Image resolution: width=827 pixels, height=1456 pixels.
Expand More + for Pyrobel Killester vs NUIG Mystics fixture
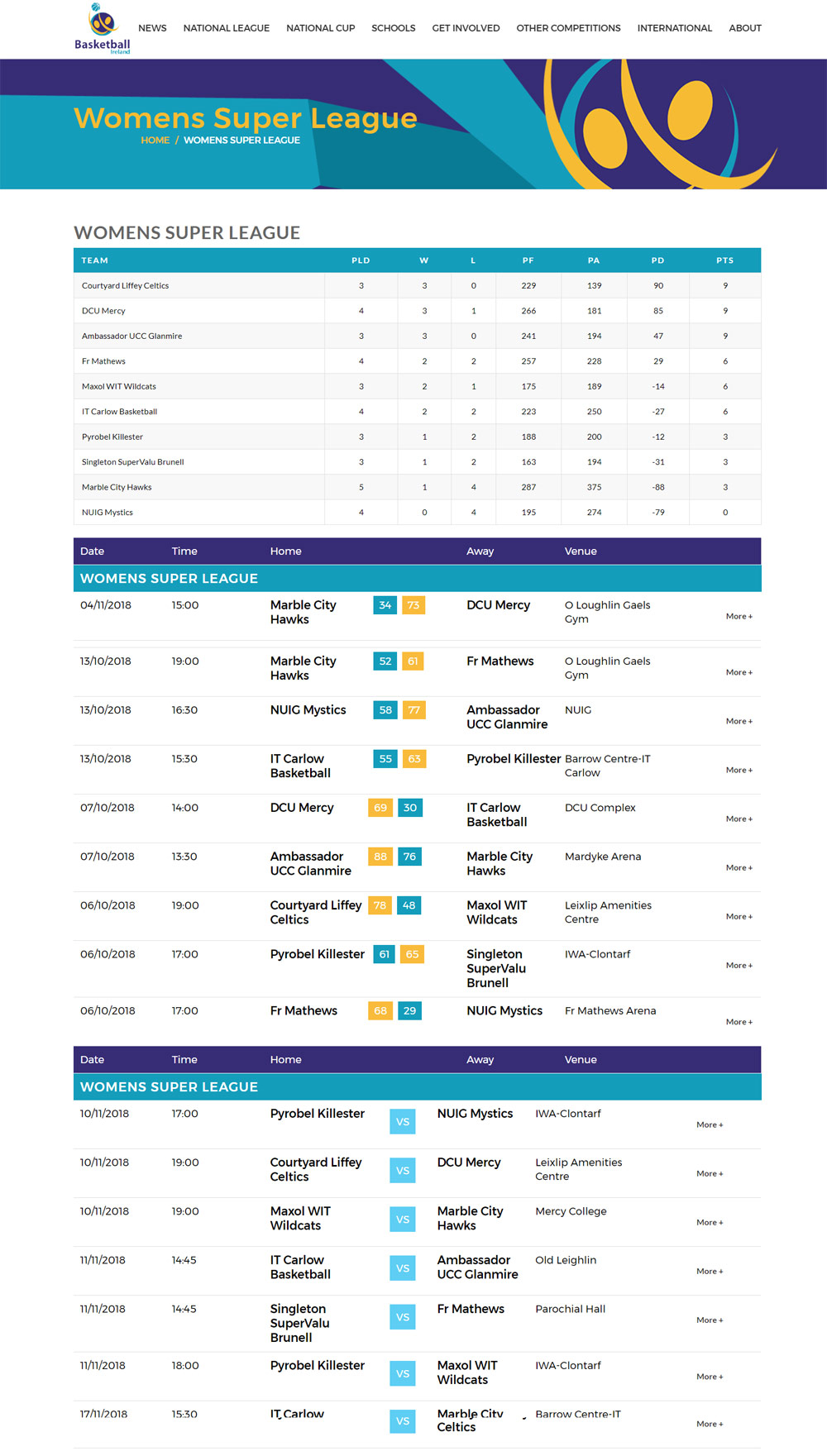[710, 1125]
